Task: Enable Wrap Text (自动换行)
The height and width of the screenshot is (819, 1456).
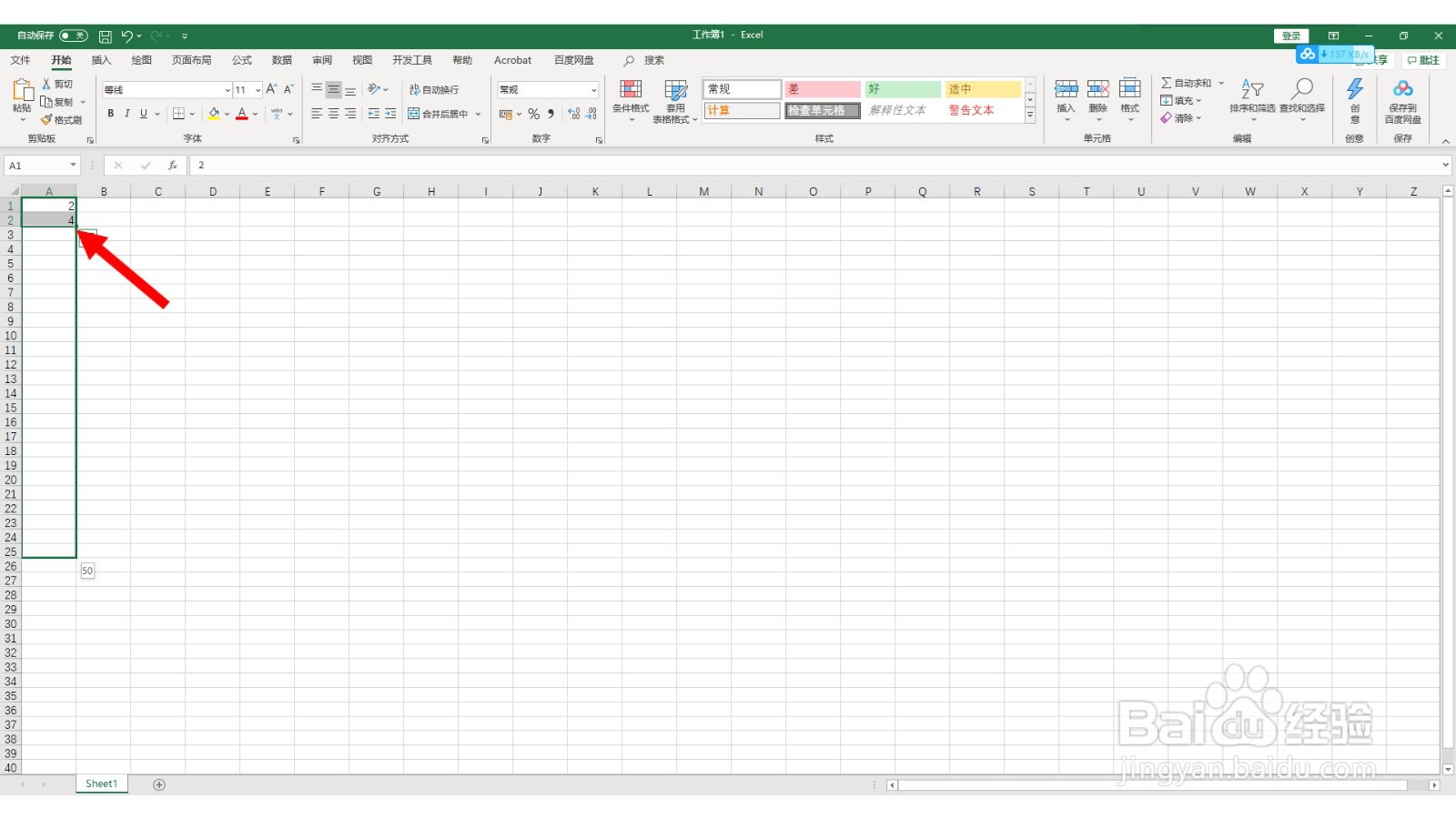Action: [x=434, y=89]
